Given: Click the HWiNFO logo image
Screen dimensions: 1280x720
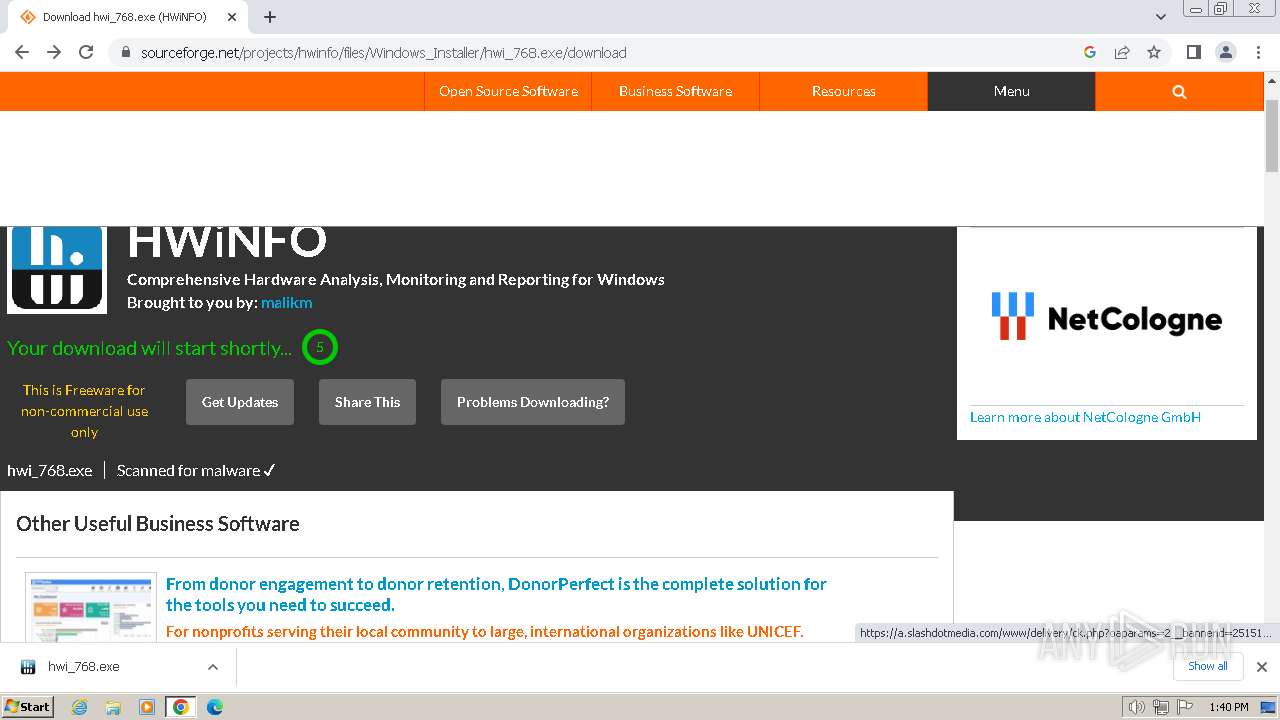Looking at the screenshot, I should tap(57, 269).
